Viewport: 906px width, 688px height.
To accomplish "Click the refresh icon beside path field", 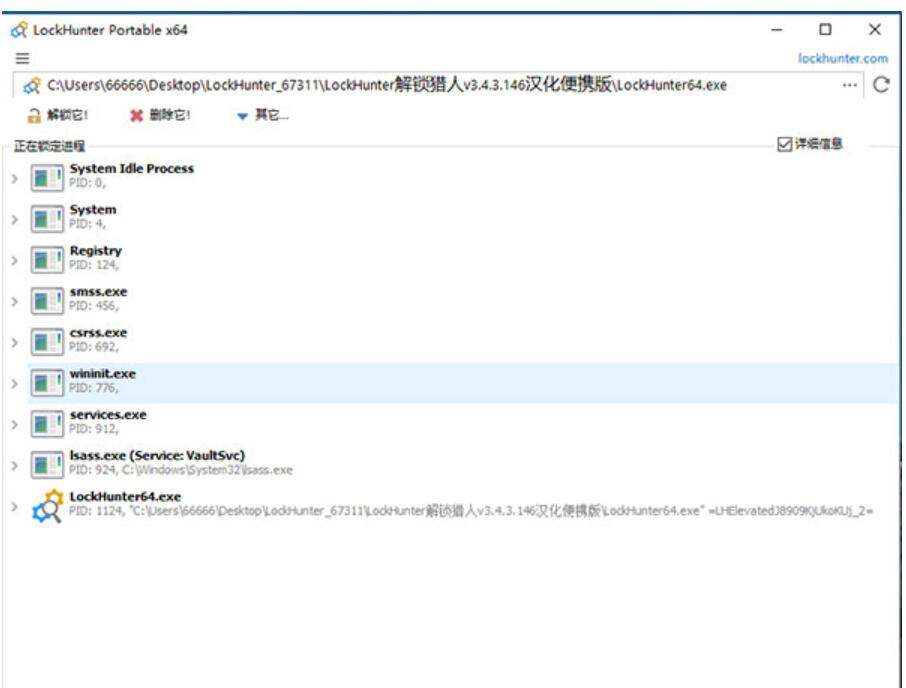I will pos(881,85).
